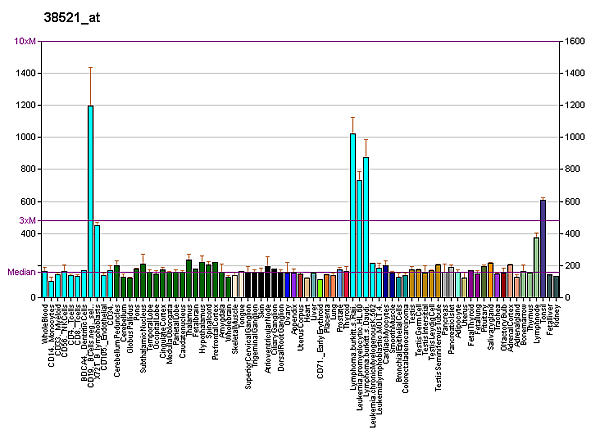Click the Median label on left axis
Screen dimensions: 600x434
click(21, 271)
